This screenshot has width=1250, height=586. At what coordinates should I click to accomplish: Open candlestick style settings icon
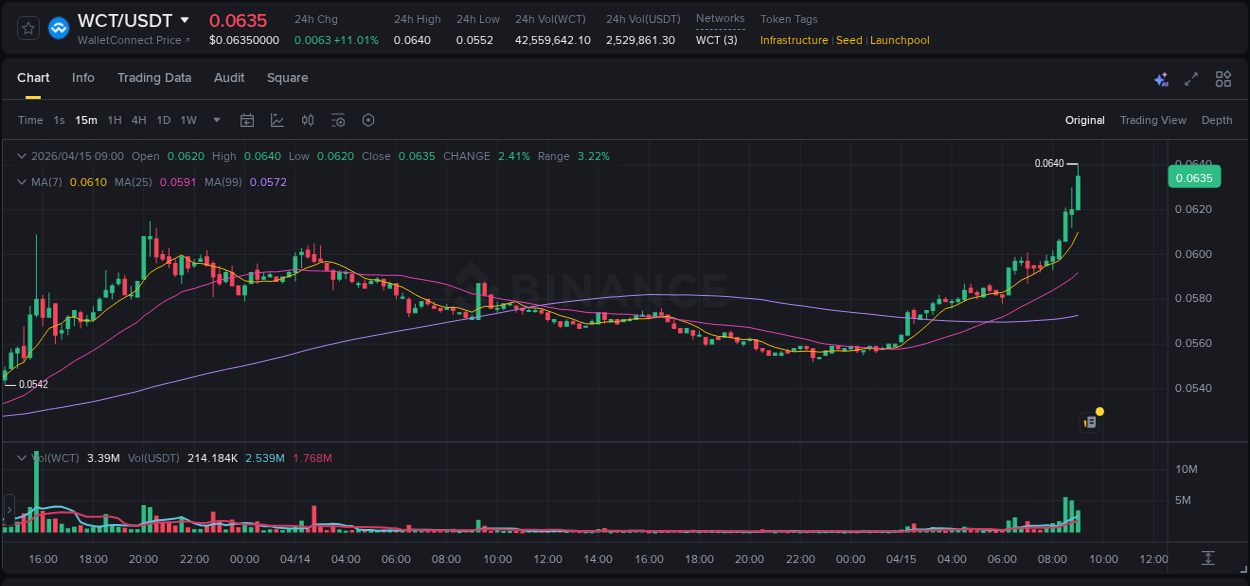307,120
